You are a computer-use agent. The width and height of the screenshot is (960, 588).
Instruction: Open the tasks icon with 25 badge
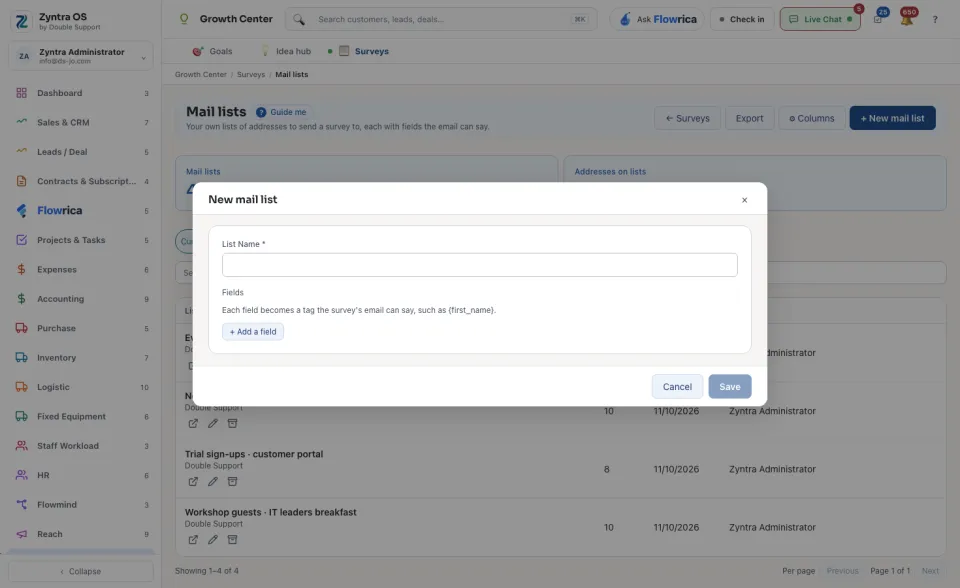tap(878, 20)
